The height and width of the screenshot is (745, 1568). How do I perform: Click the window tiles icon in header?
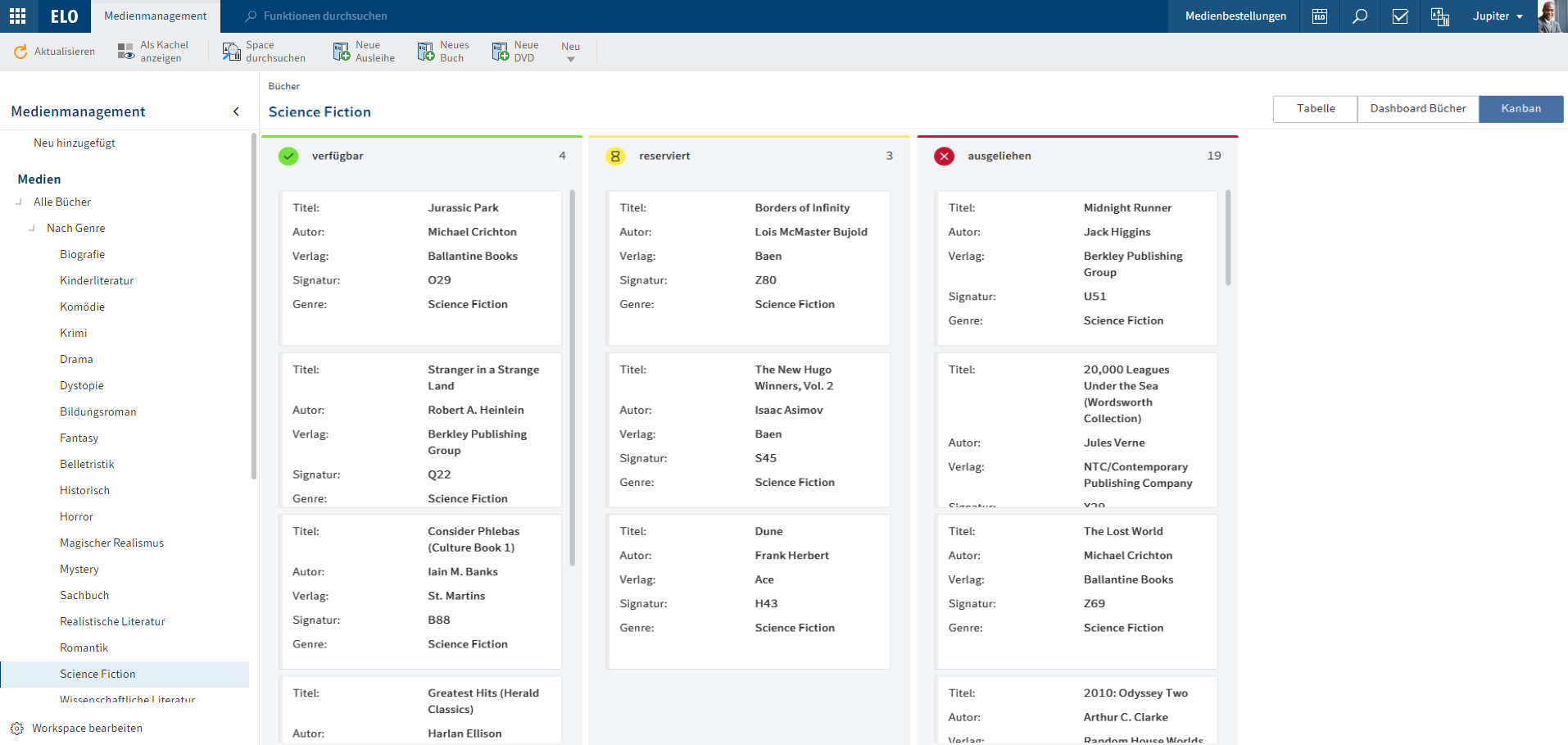click(1440, 16)
